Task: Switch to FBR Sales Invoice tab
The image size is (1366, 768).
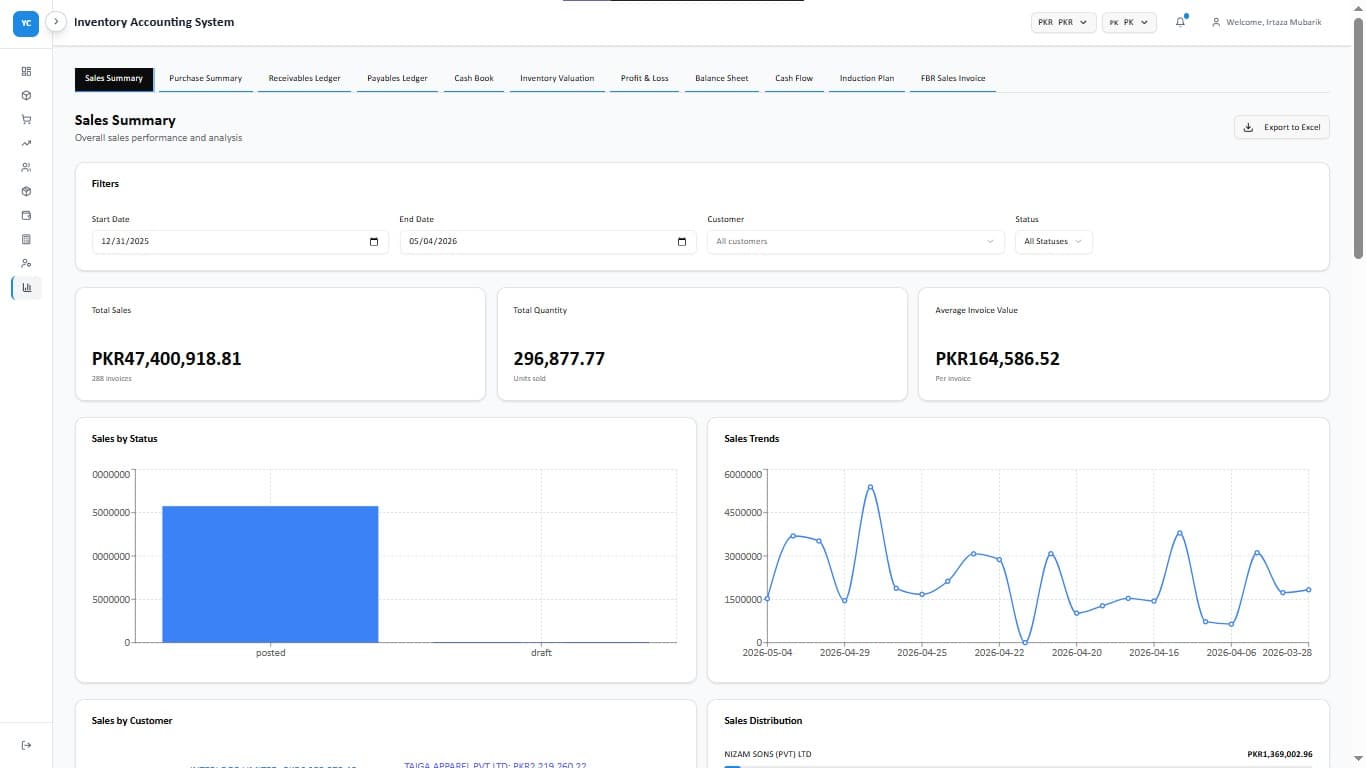Action: tap(953, 78)
